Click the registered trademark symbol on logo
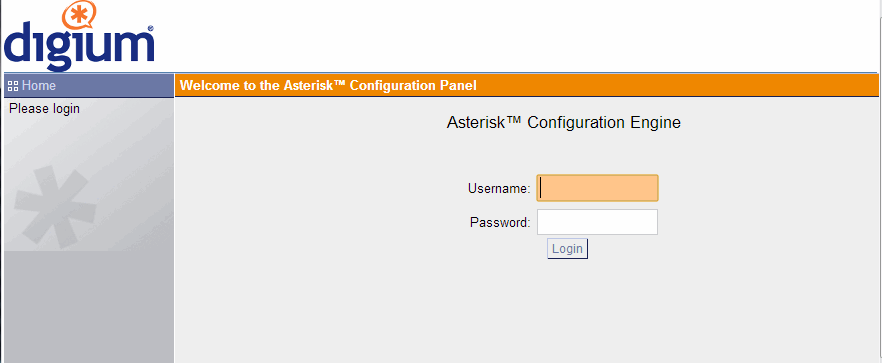882x363 pixels. tap(150, 28)
